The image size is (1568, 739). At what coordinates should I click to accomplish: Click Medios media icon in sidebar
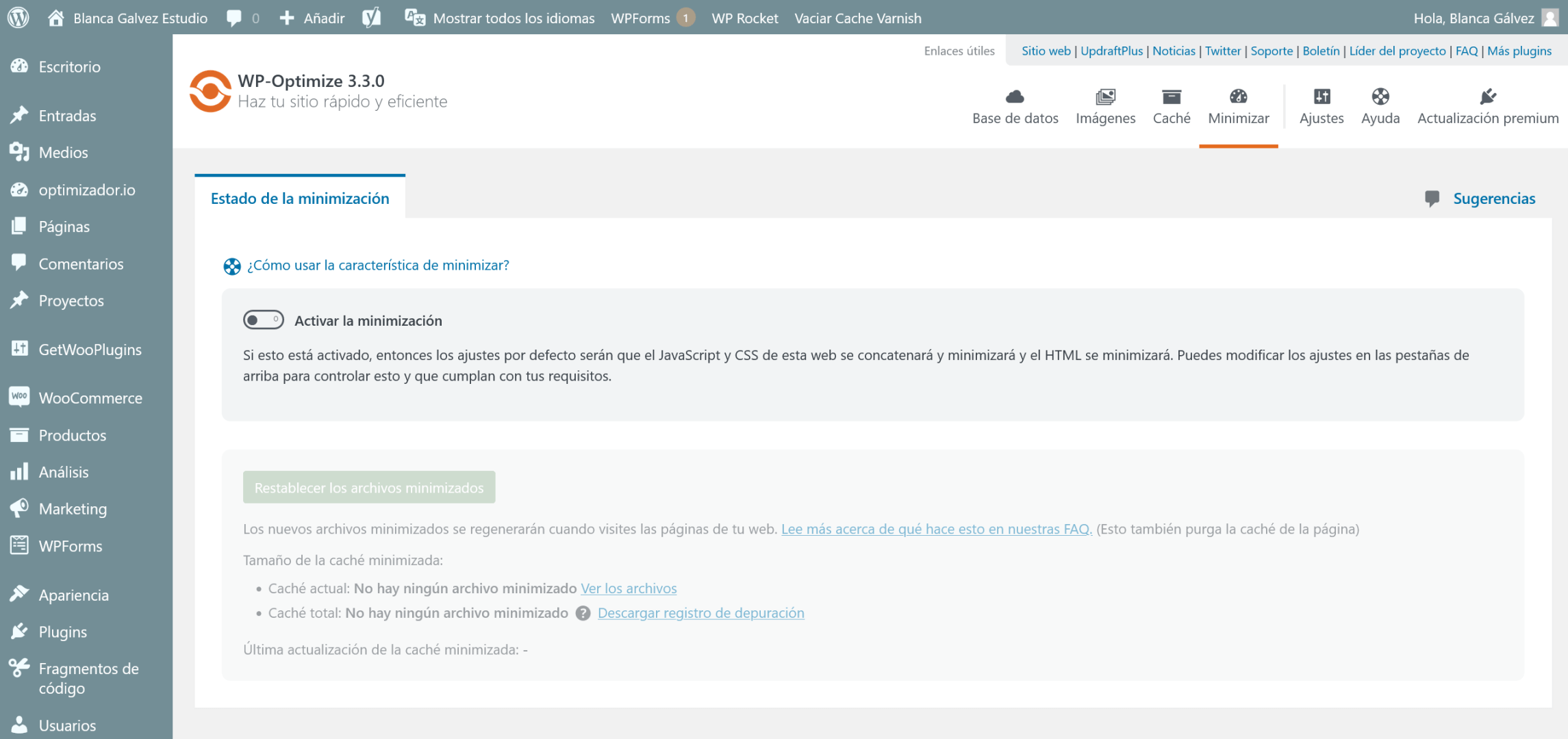19,152
